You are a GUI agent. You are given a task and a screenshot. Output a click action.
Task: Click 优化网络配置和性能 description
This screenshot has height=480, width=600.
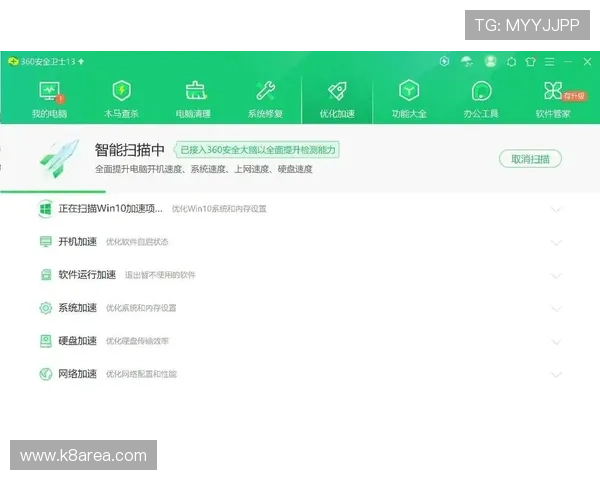tap(141, 374)
